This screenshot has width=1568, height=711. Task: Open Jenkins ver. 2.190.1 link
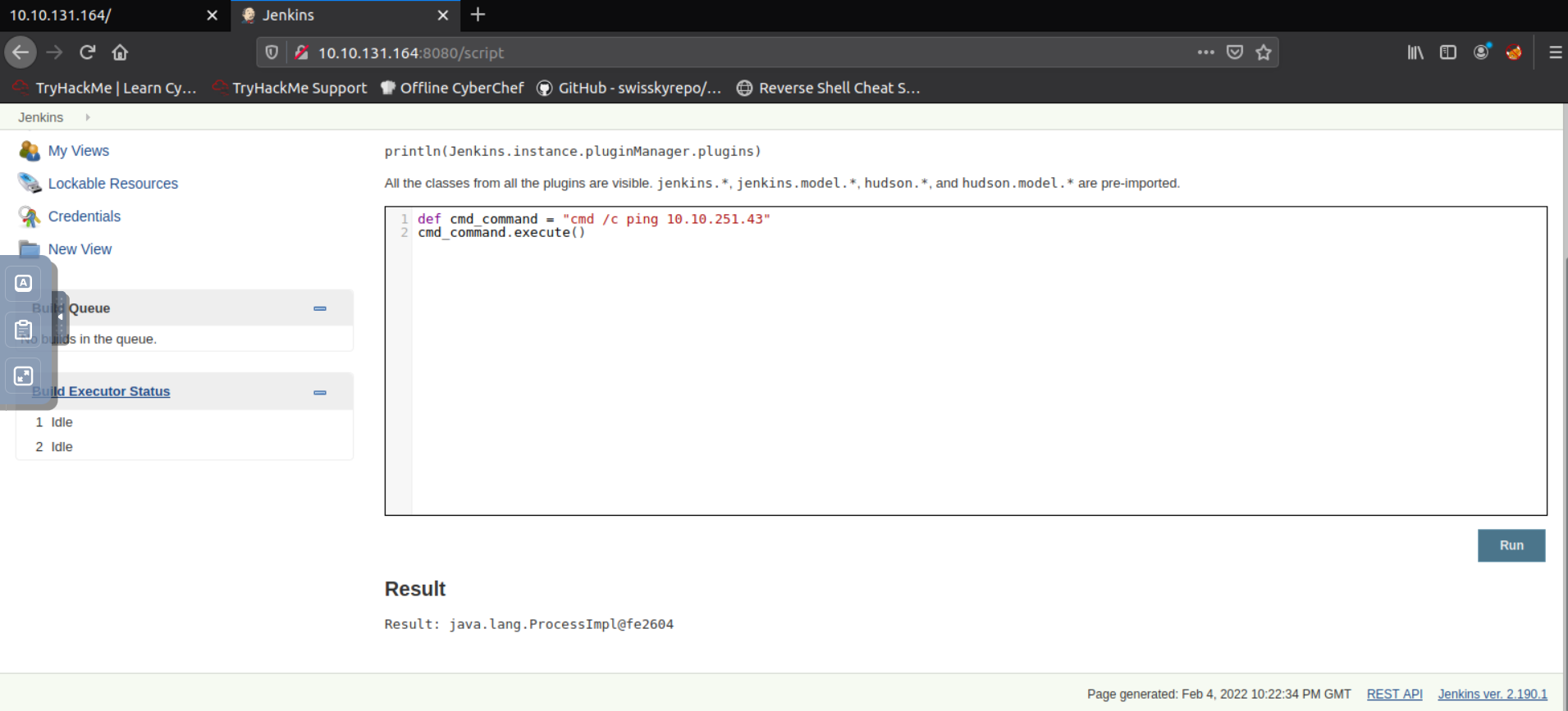click(x=1493, y=694)
